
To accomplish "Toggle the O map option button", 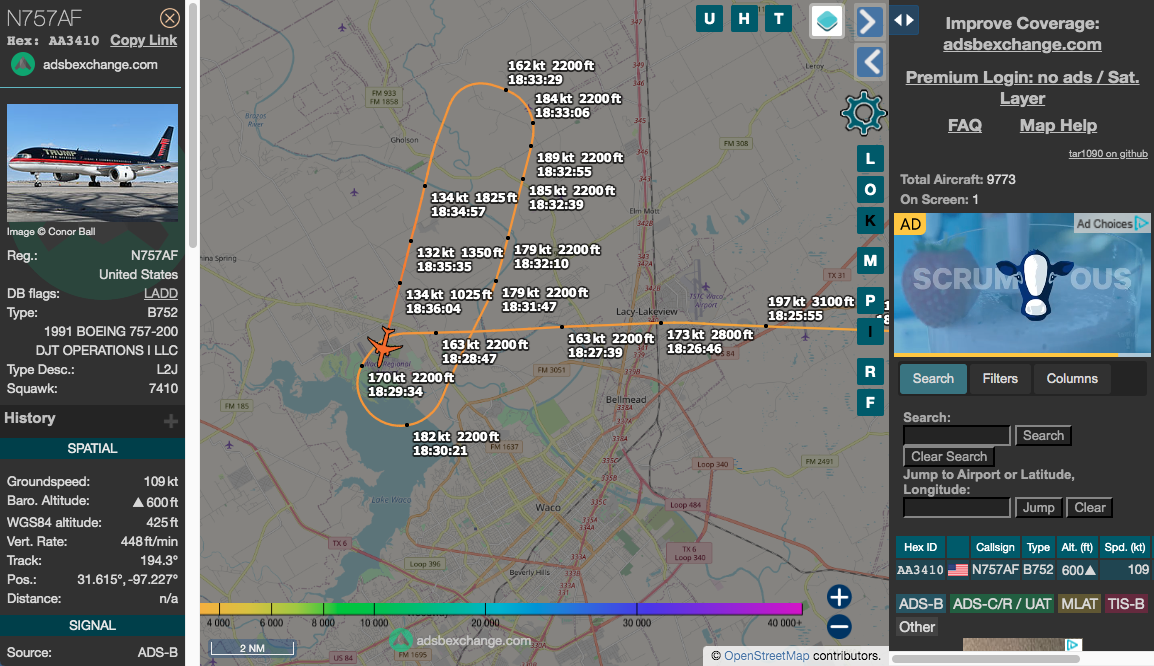I will tap(870, 189).
